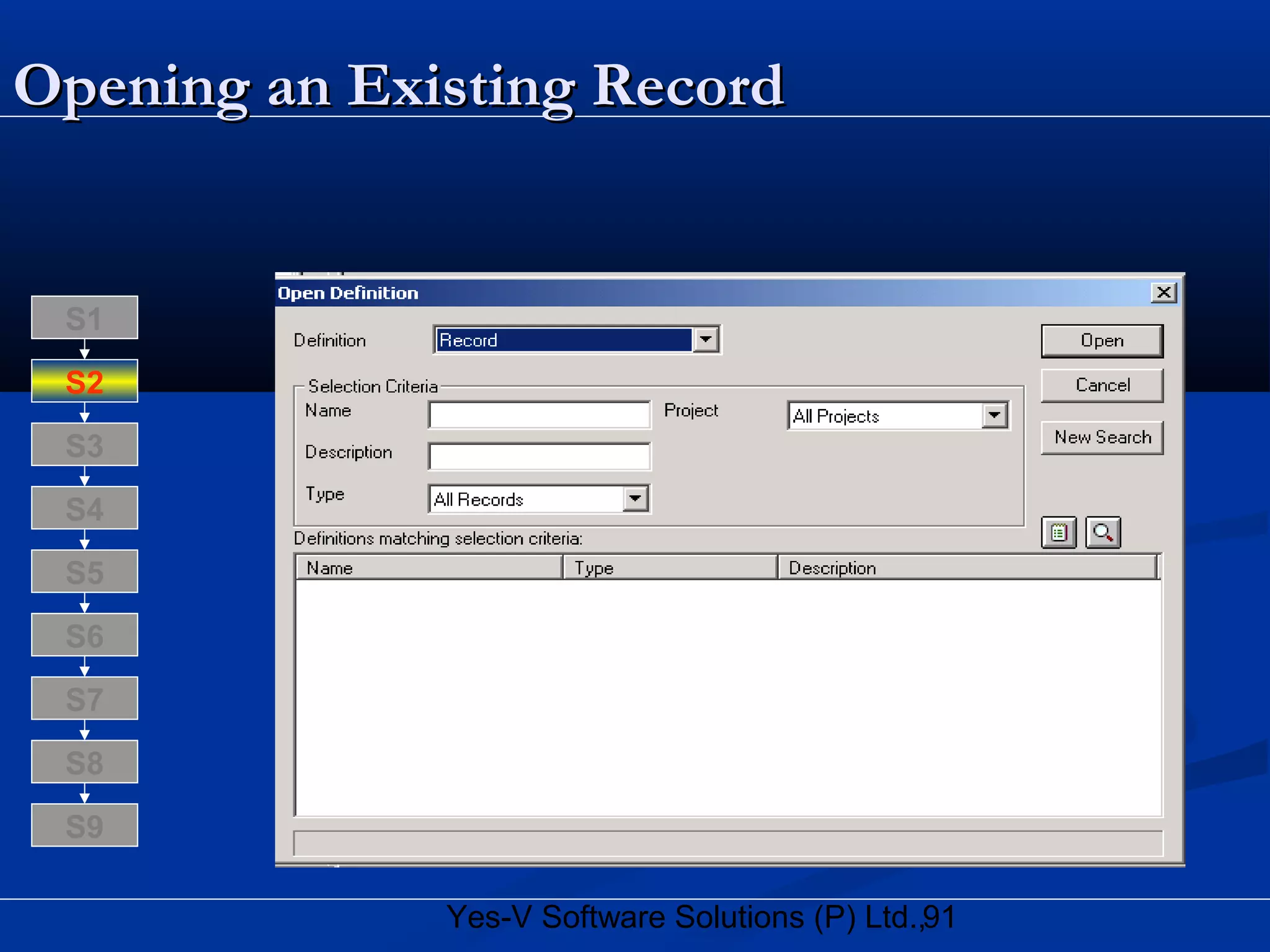This screenshot has width=1270, height=952.
Task: Click the Open button
Action: point(1102,341)
